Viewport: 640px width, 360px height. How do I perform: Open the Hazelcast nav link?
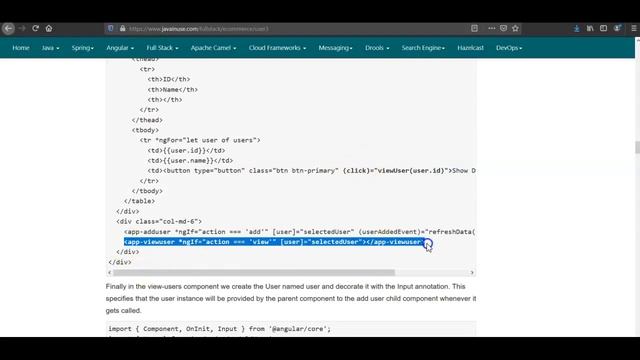tap(470, 48)
